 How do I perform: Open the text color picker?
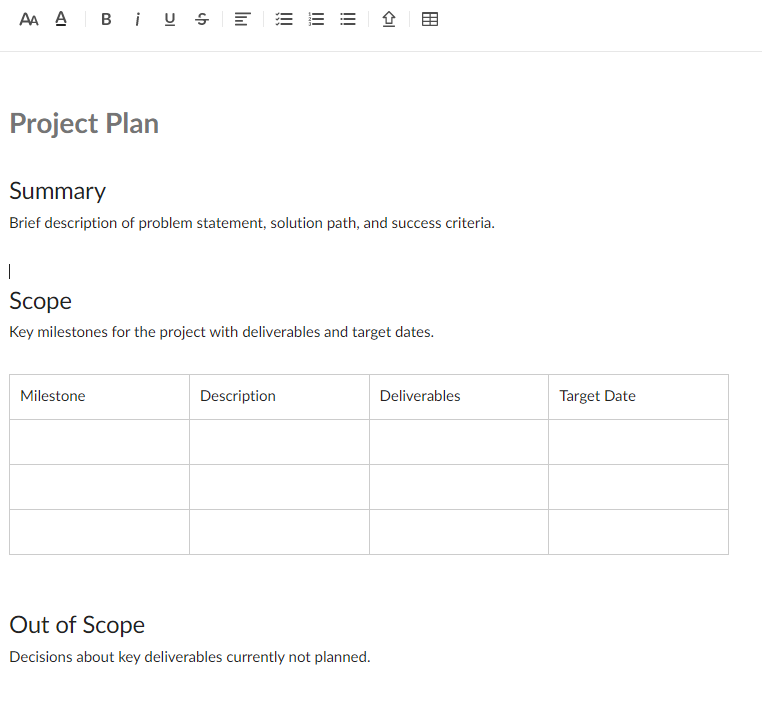point(61,19)
